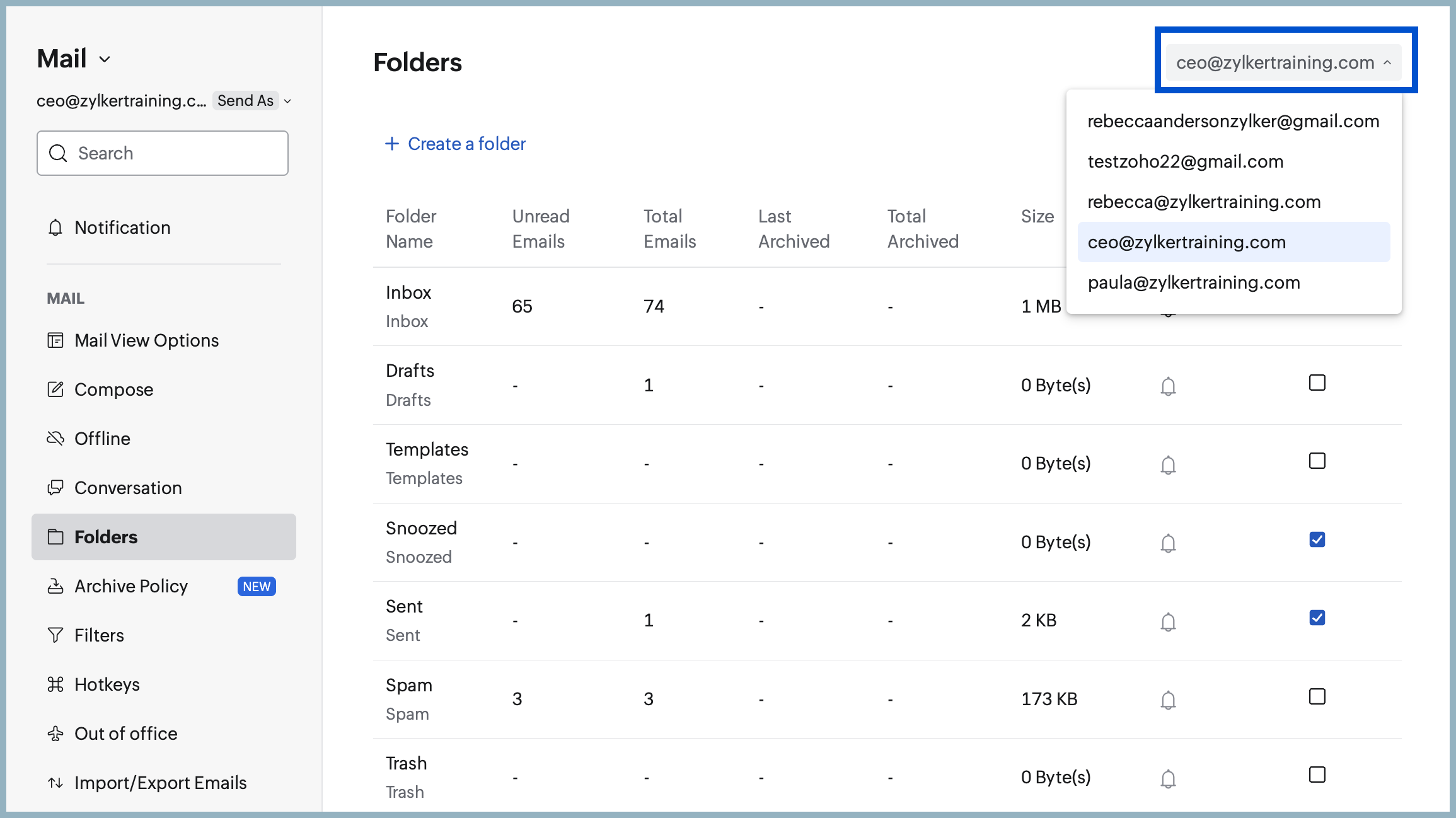Collapse the ceo@zylkertraining.com account dropdown
The image size is (1456, 818).
tap(1284, 62)
